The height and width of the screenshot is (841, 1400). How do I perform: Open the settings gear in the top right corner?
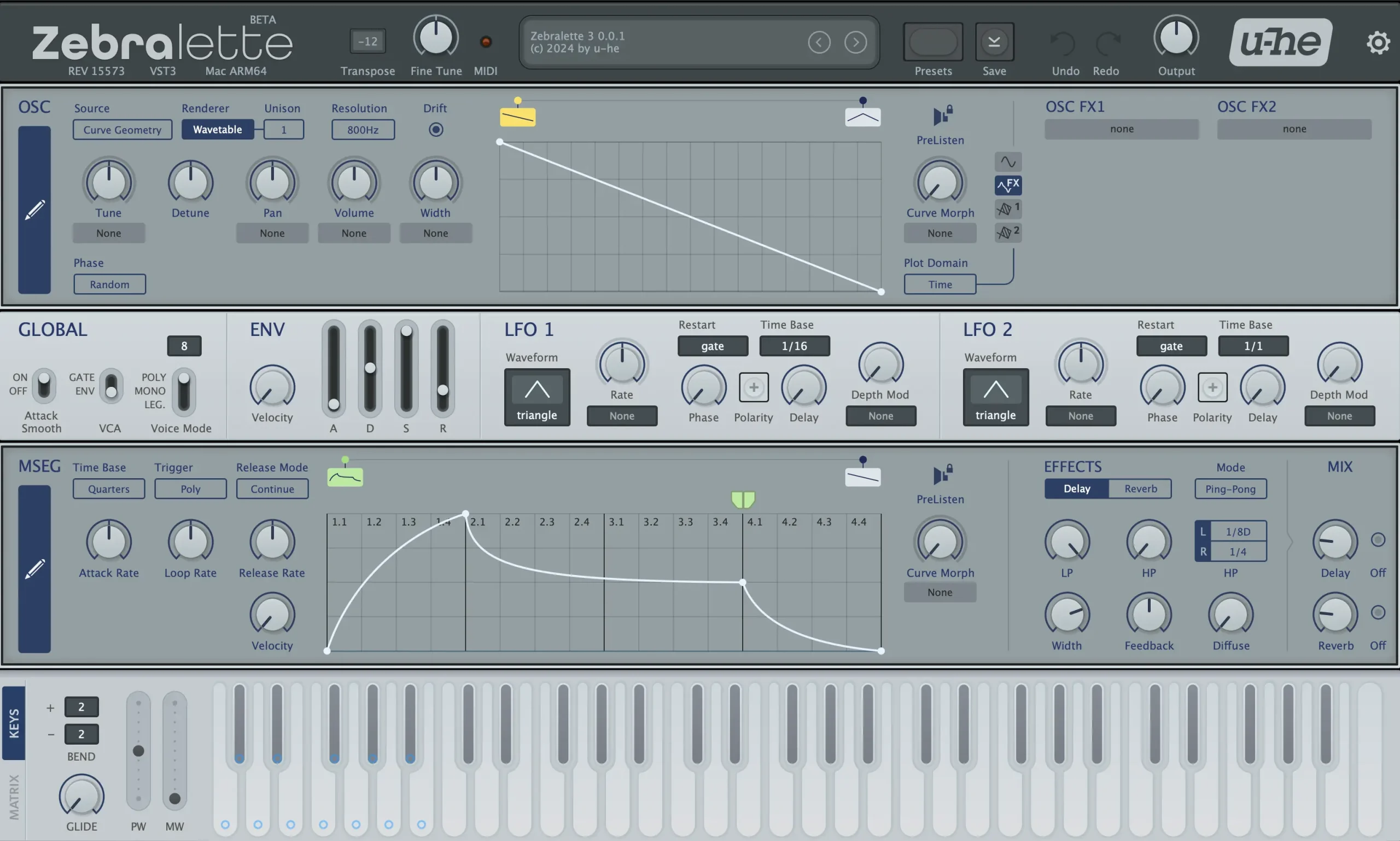(1379, 43)
